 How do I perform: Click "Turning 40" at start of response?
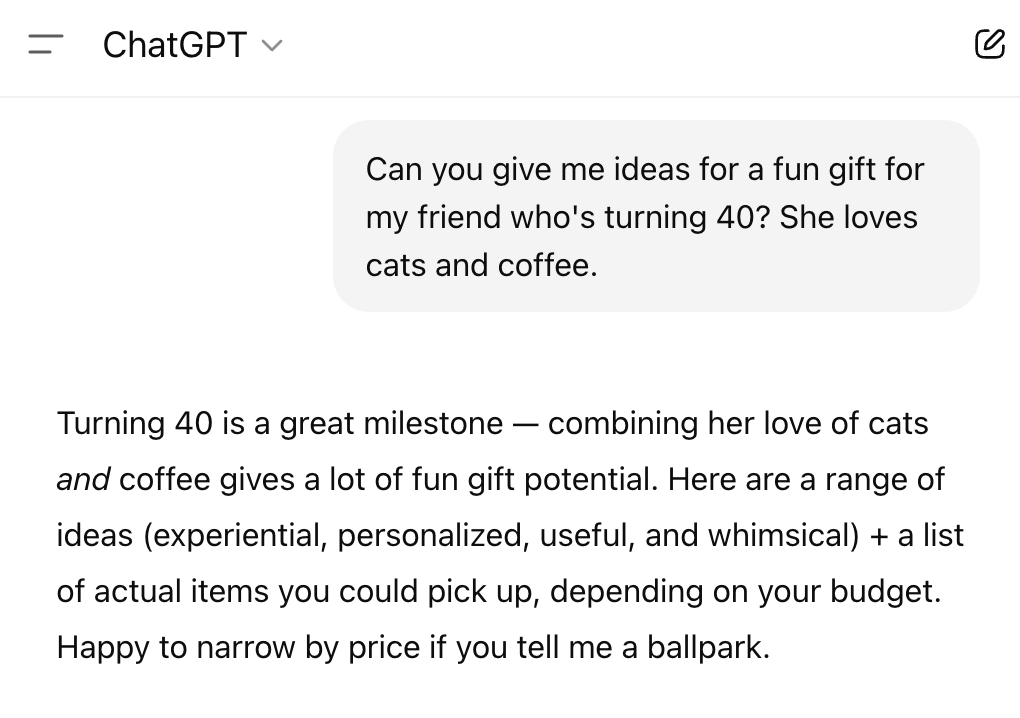pos(134,424)
